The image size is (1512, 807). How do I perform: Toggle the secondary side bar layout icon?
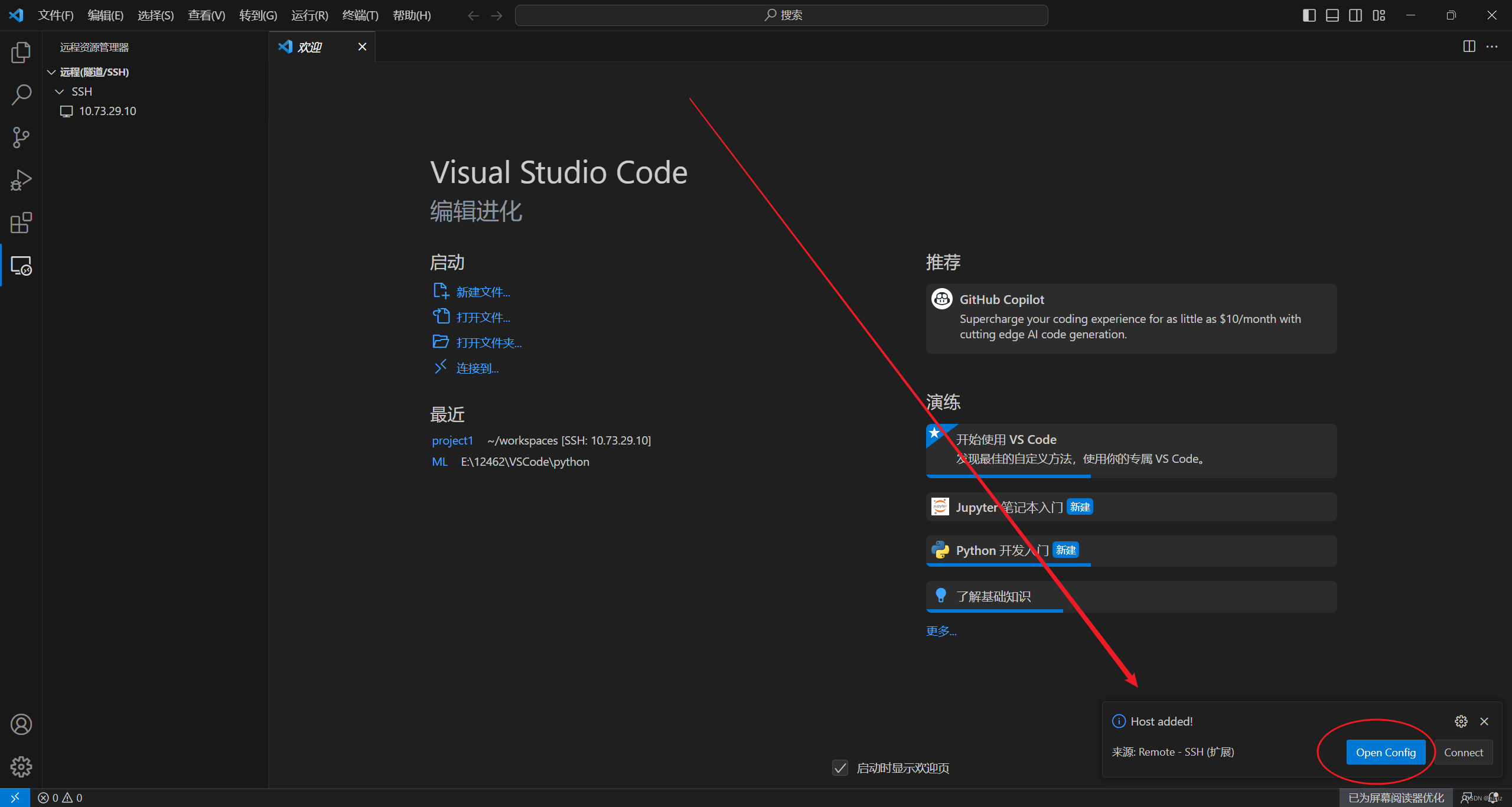point(1355,15)
